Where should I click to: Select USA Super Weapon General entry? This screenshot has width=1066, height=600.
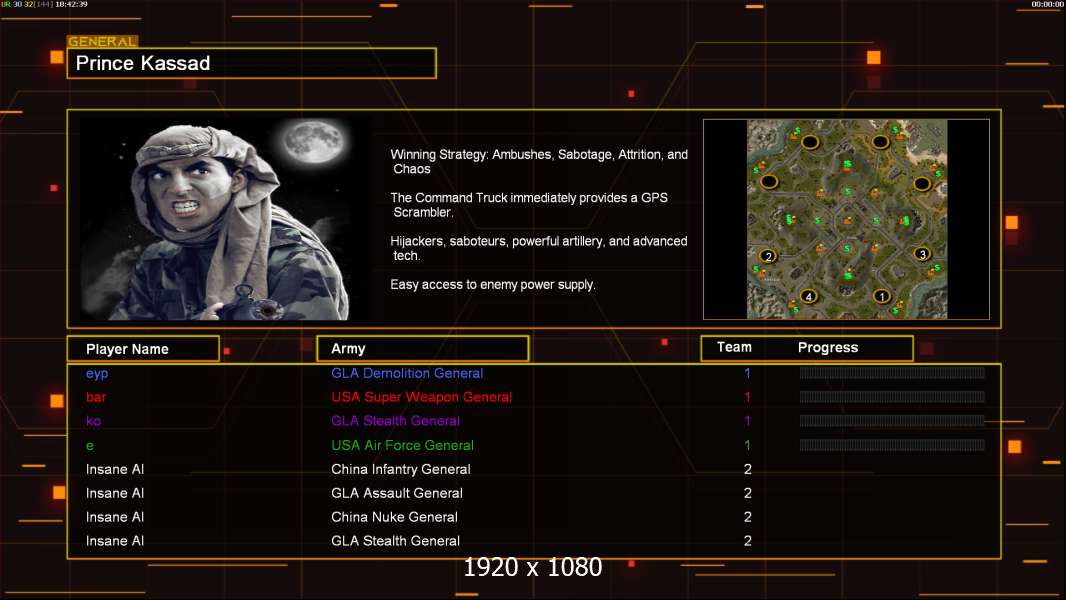tap(421, 398)
